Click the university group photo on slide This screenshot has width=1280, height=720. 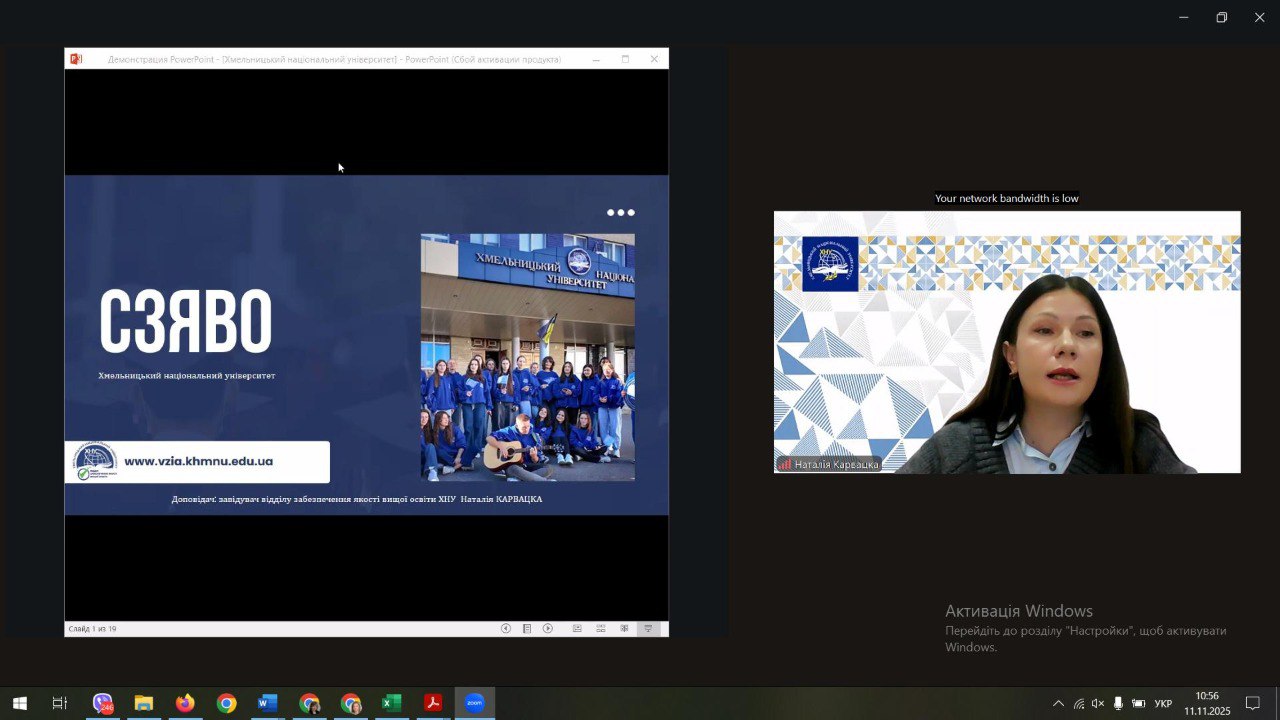527,357
